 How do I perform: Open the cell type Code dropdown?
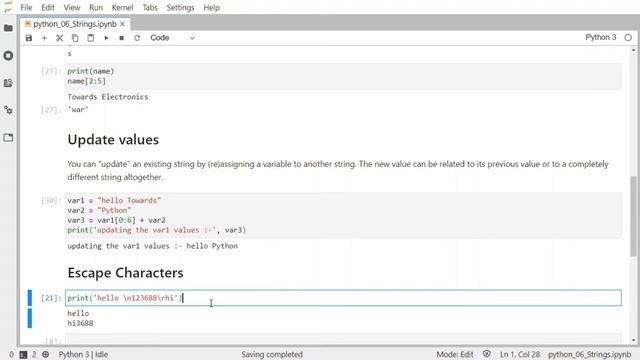[x=172, y=38]
